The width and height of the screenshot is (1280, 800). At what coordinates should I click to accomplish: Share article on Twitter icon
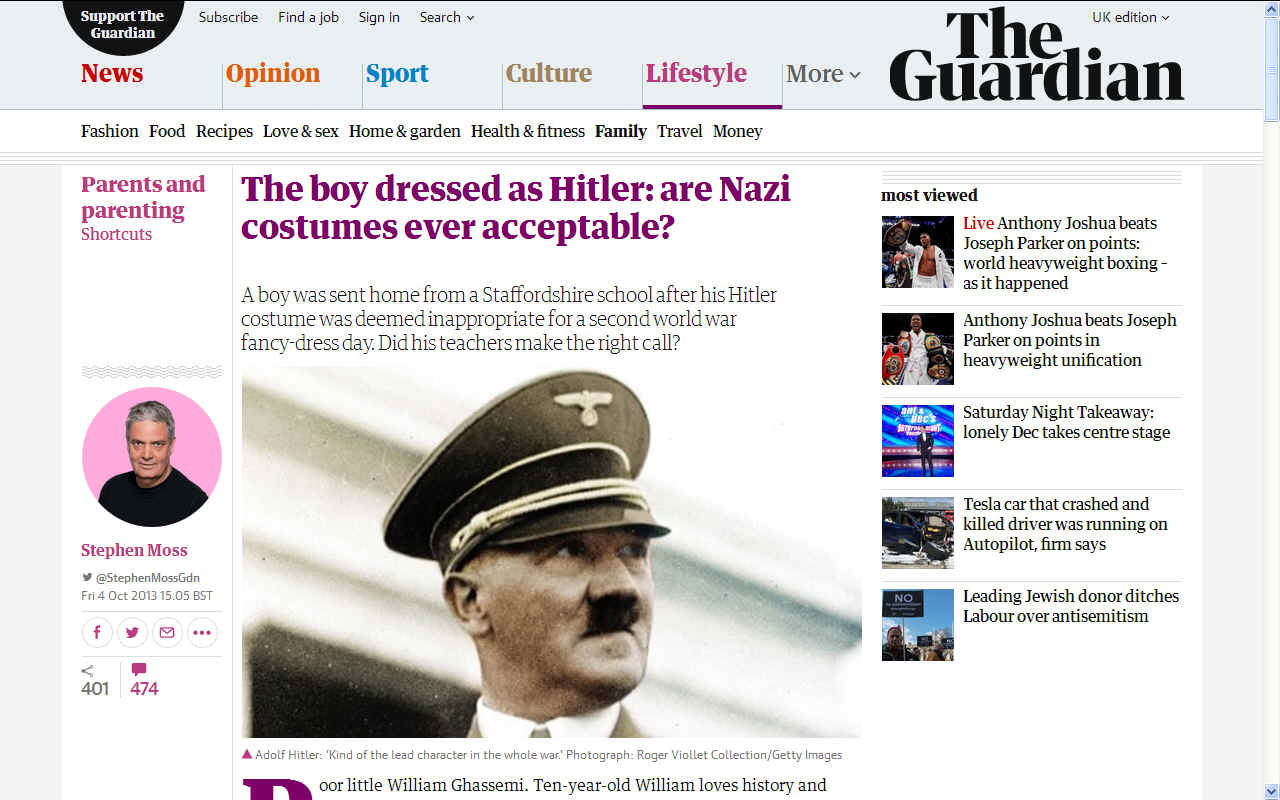(x=132, y=632)
